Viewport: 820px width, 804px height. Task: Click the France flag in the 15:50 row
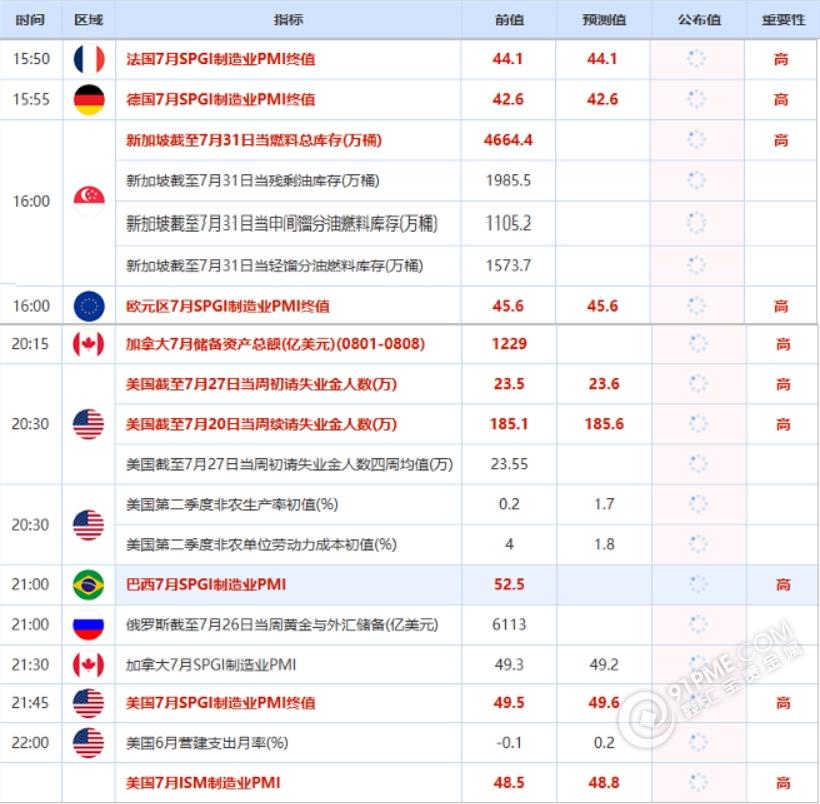point(89,59)
